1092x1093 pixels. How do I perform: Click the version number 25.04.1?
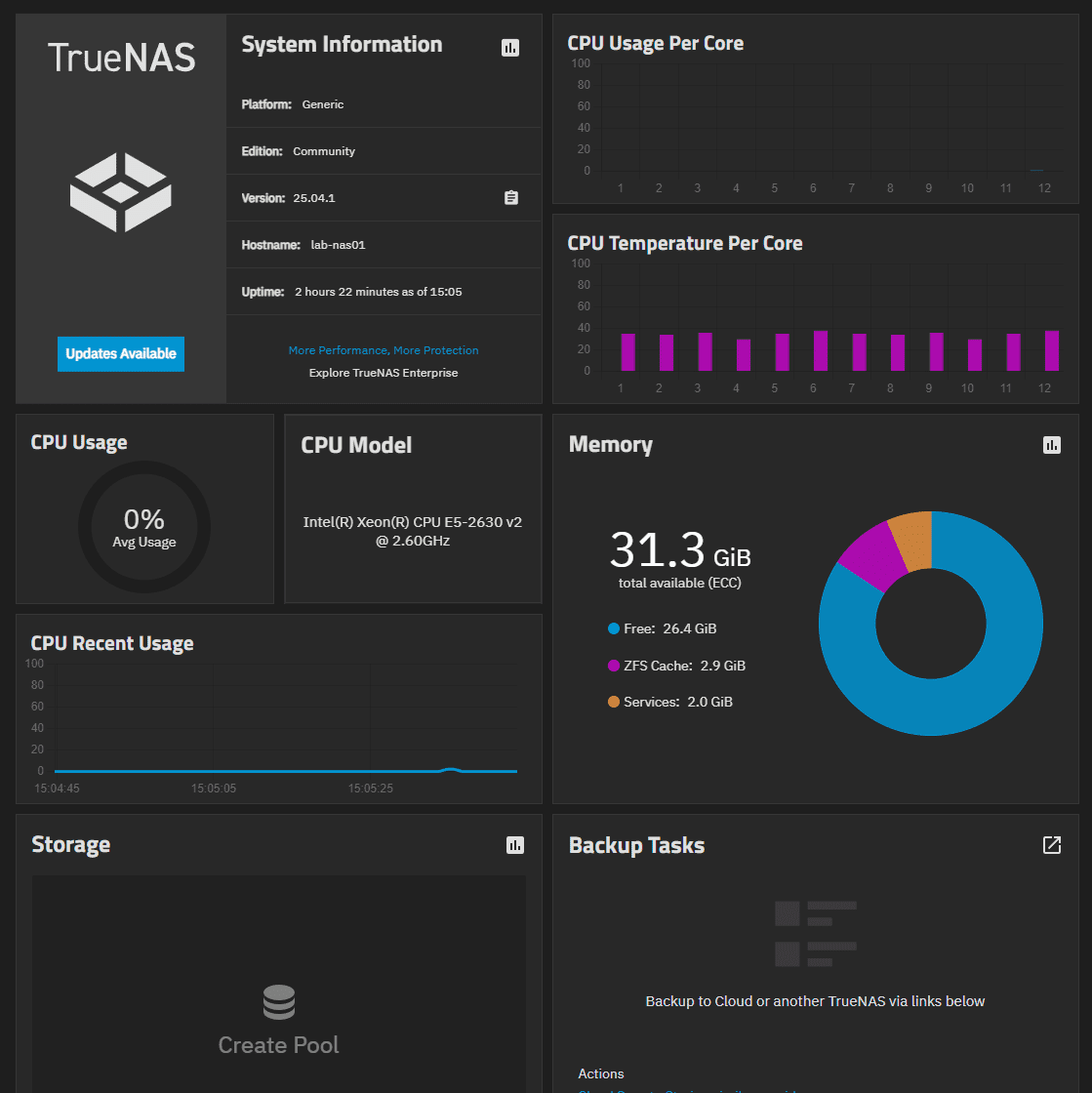click(313, 198)
